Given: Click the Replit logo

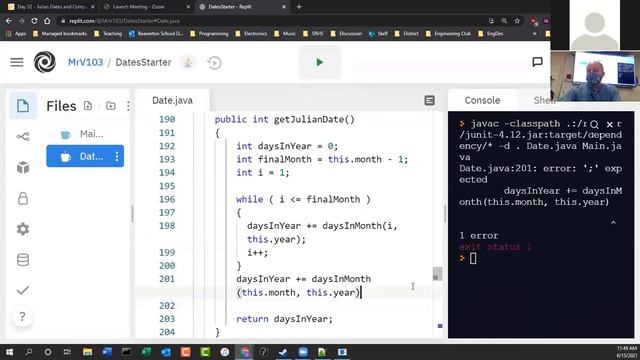Looking at the screenshot, I should pyautogui.click(x=44, y=62).
